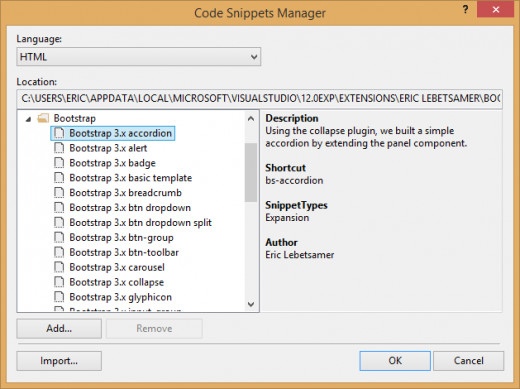
Task: Click the file icon beside Bootstrap 3.x alert
Action: click(x=59, y=148)
